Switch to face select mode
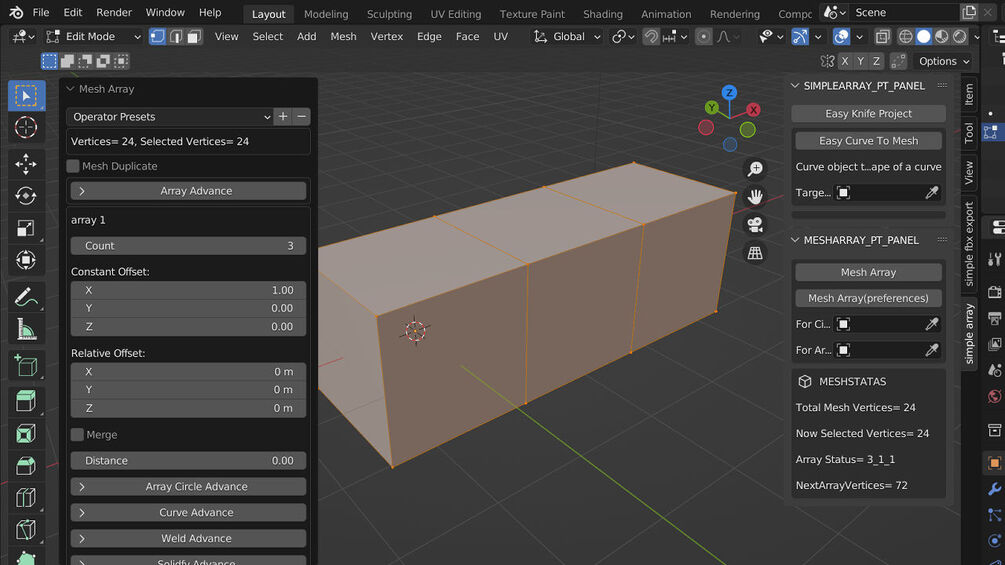The image size is (1005, 565). pos(194,37)
